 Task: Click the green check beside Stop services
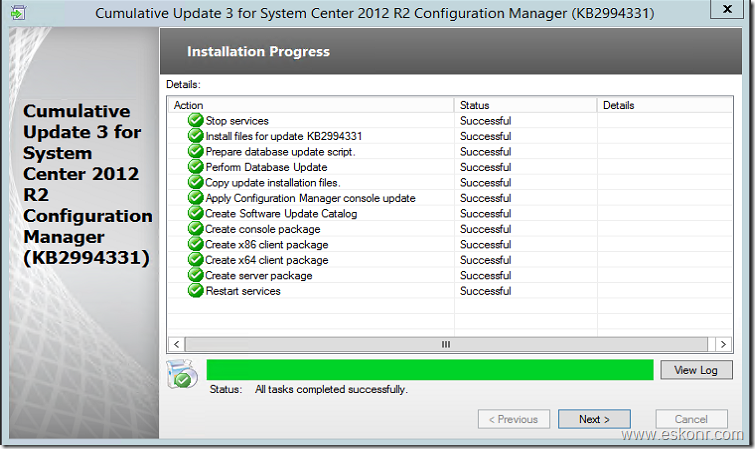(x=195, y=120)
